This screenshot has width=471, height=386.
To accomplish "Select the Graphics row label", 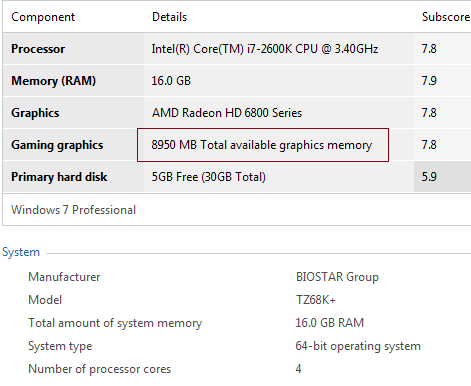I will tap(35, 113).
